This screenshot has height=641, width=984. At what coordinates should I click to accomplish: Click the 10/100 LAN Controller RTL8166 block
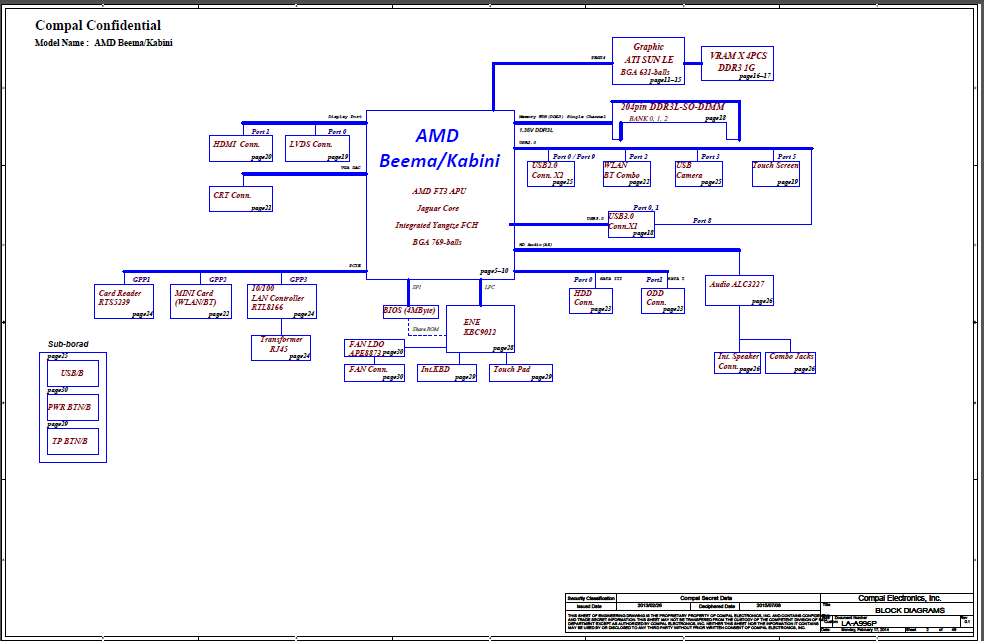pyautogui.click(x=282, y=301)
